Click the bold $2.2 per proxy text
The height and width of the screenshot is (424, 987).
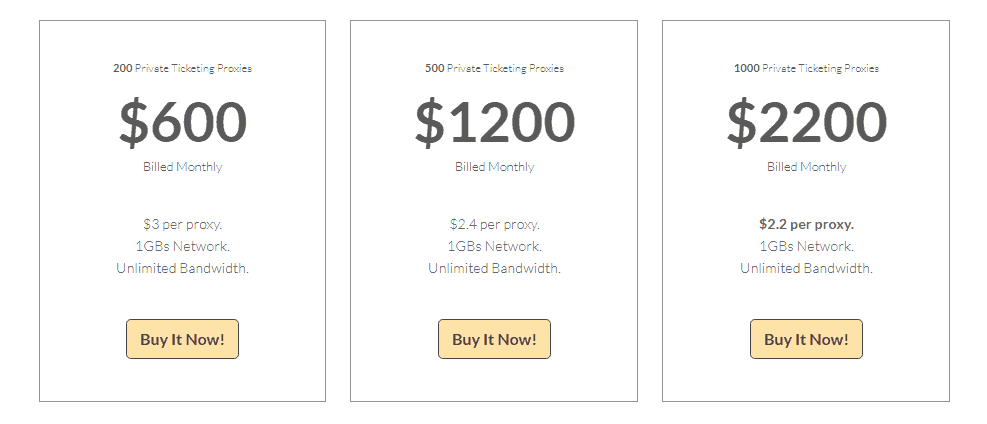click(x=806, y=224)
